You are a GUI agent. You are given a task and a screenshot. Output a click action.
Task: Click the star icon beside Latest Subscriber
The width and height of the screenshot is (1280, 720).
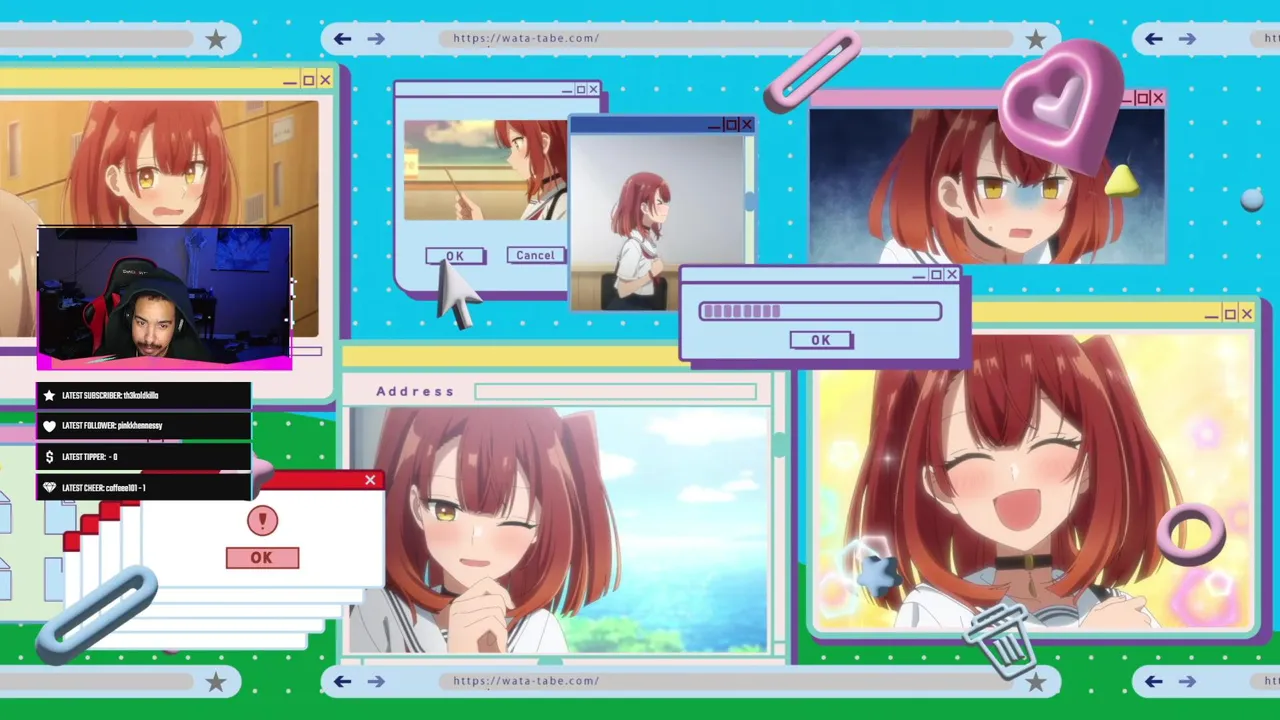[49, 396]
